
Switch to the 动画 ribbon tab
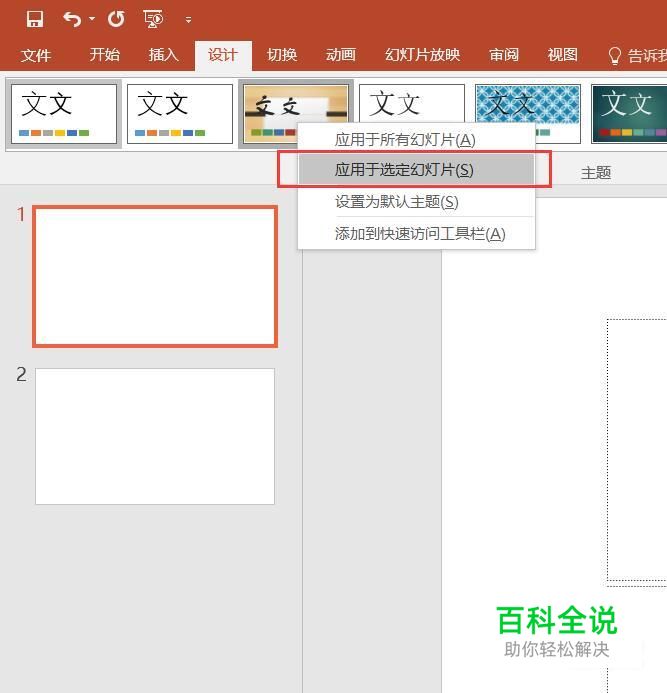click(x=341, y=55)
